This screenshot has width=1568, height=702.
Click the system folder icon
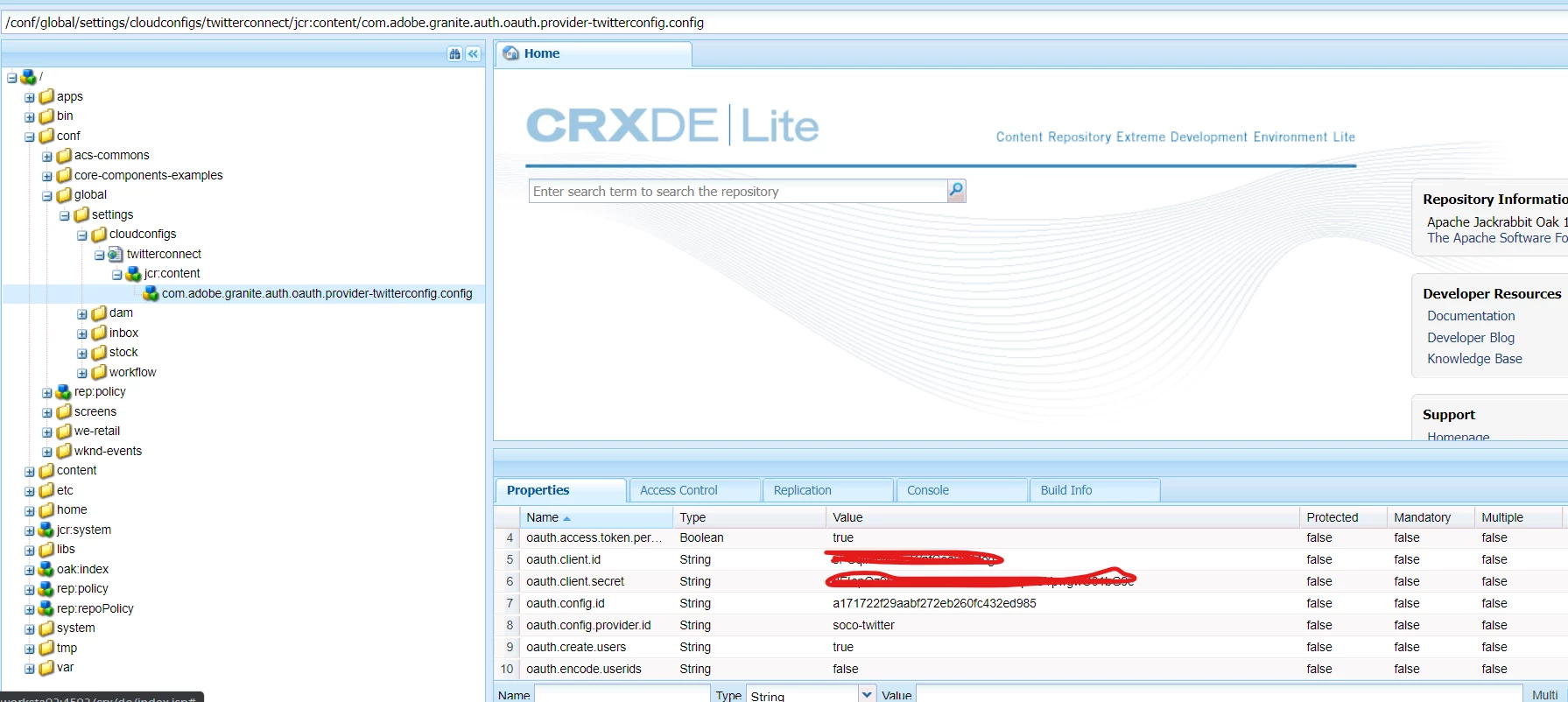[46, 628]
